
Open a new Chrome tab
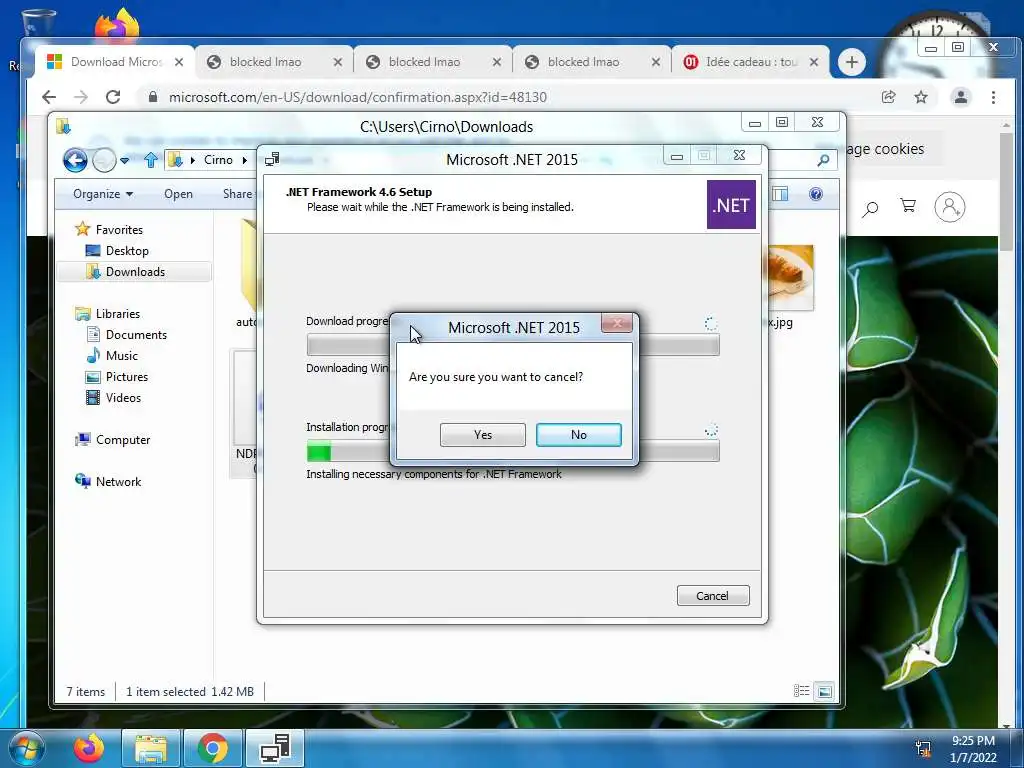click(x=852, y=62)
